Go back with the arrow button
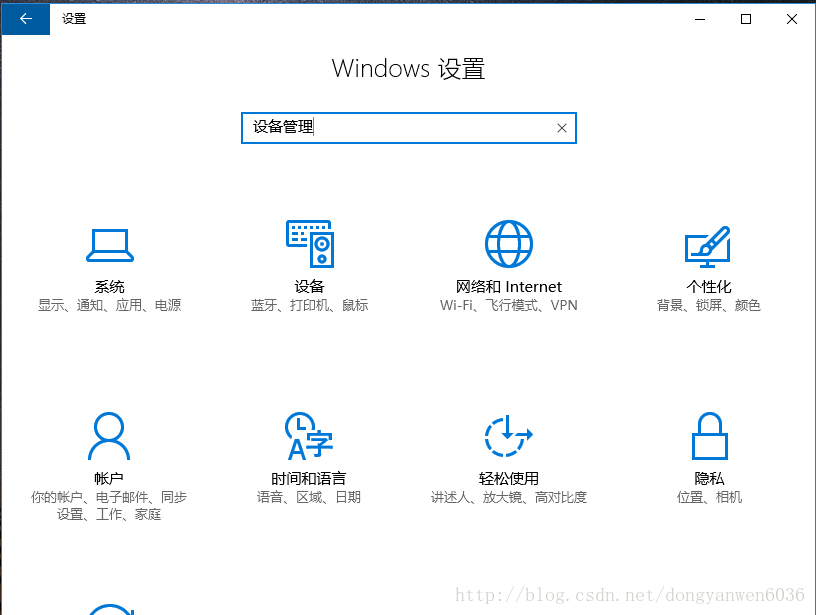 [26, 19]
